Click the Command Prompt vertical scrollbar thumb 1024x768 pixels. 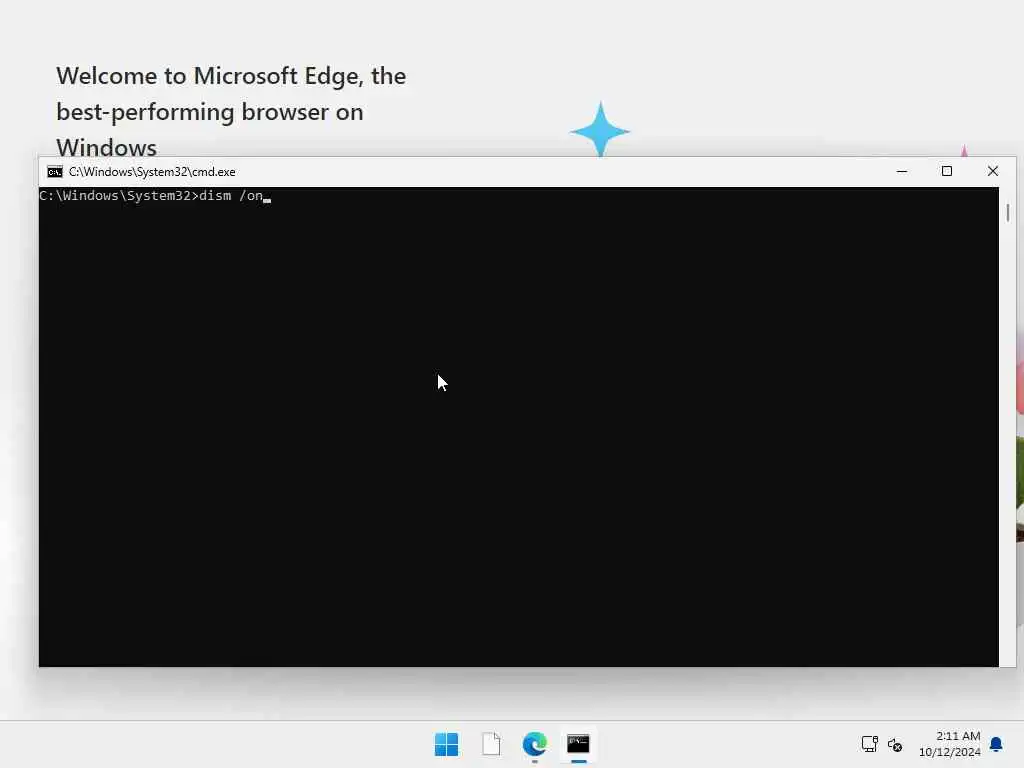(1008, 213)
